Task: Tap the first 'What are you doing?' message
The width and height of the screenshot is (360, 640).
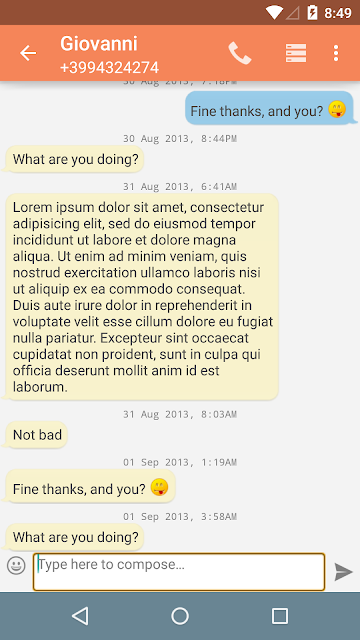Action: pyautogui.click(x=74, y=159)
